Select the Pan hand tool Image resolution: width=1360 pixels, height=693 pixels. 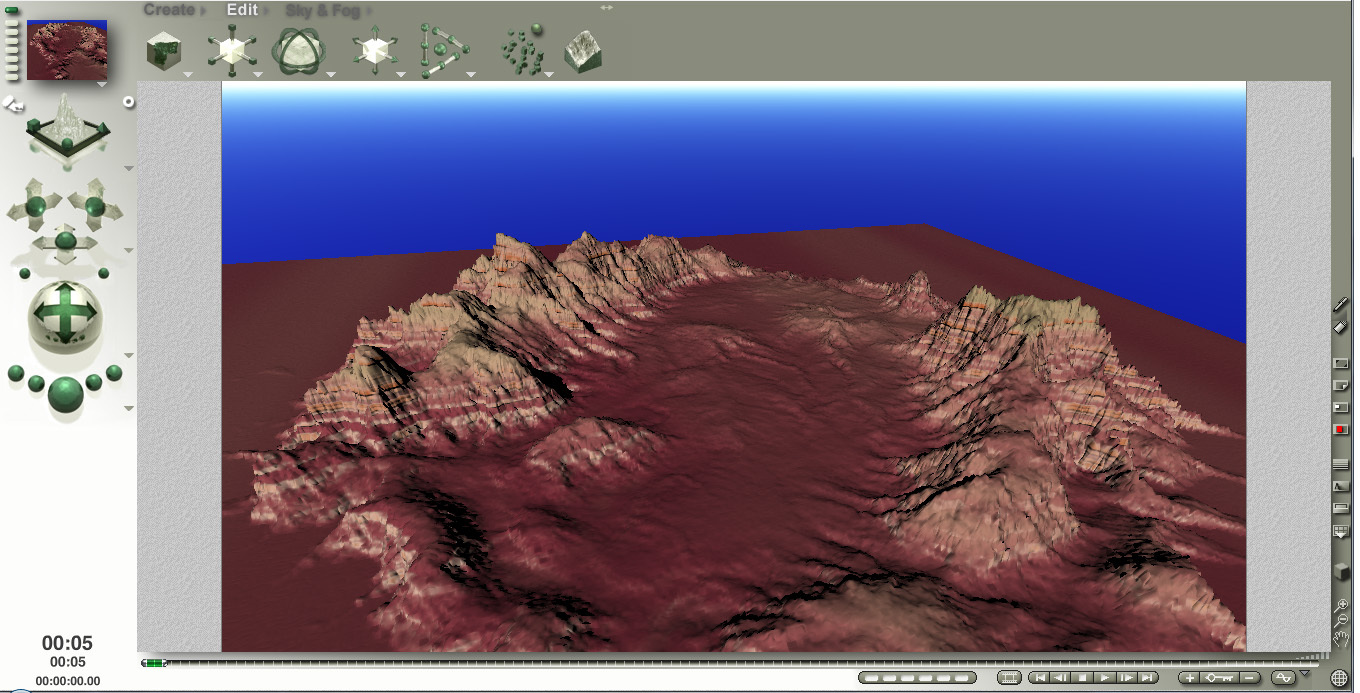[x=1342, y=639]
